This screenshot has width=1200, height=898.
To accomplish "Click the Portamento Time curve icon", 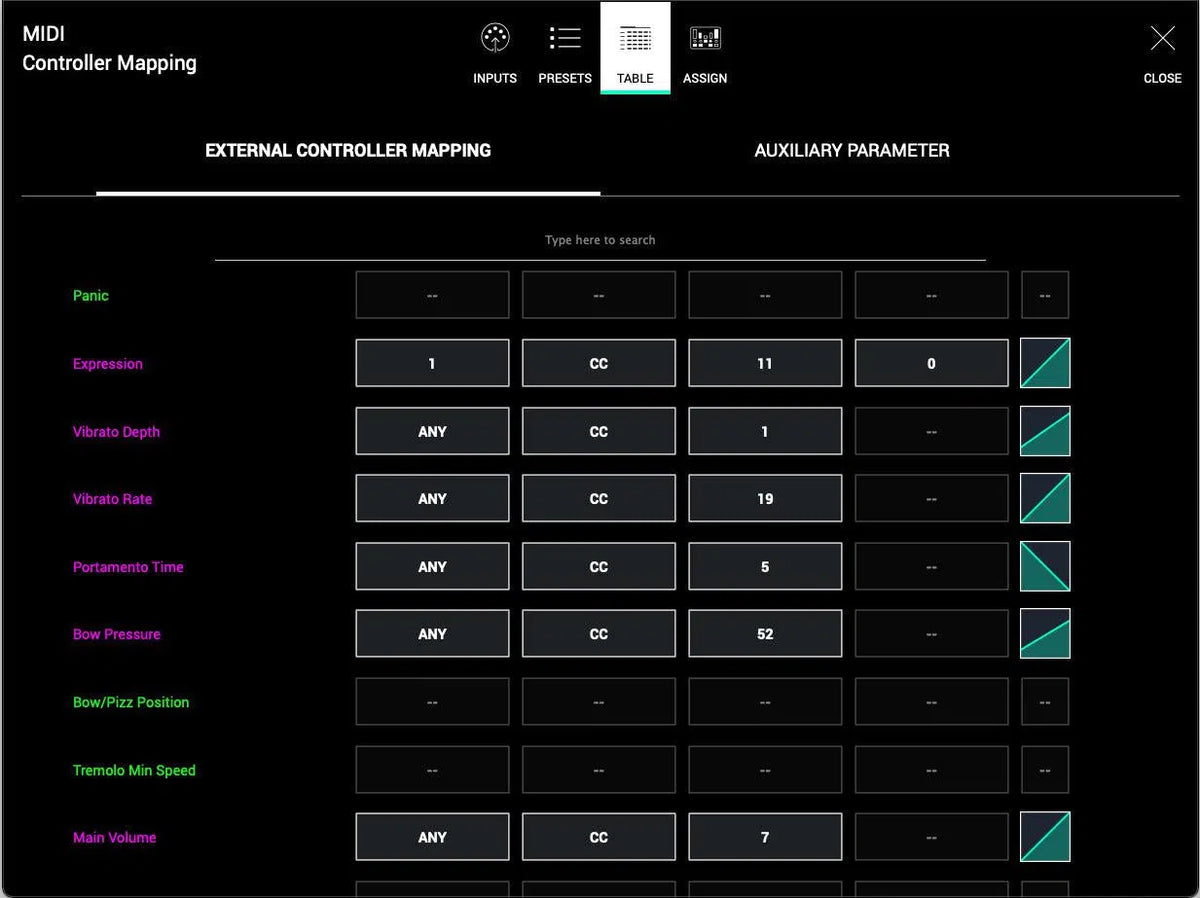I will (1045, 566).
